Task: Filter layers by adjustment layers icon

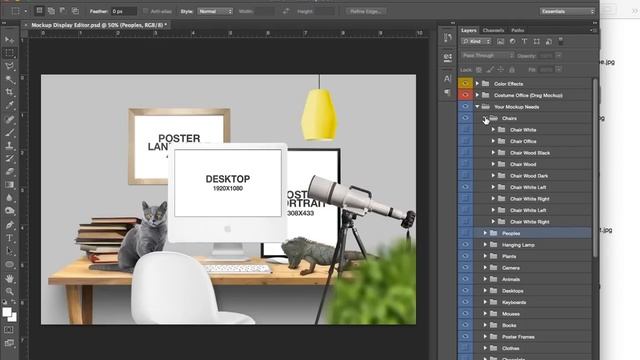Action: (x=513, y=41)
